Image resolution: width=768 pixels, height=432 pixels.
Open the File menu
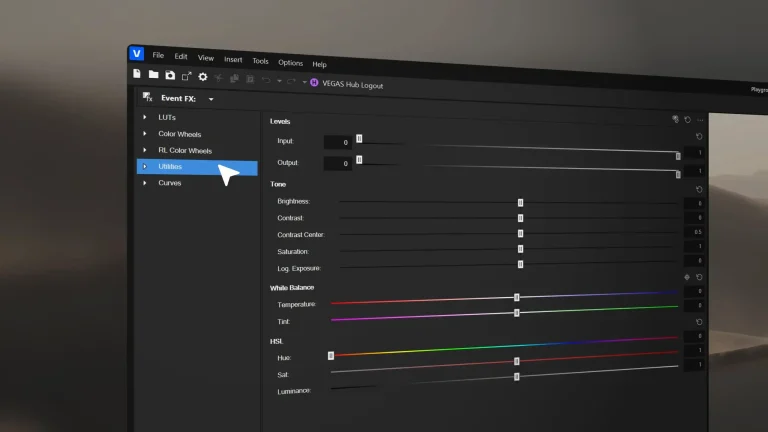point(158,55)
